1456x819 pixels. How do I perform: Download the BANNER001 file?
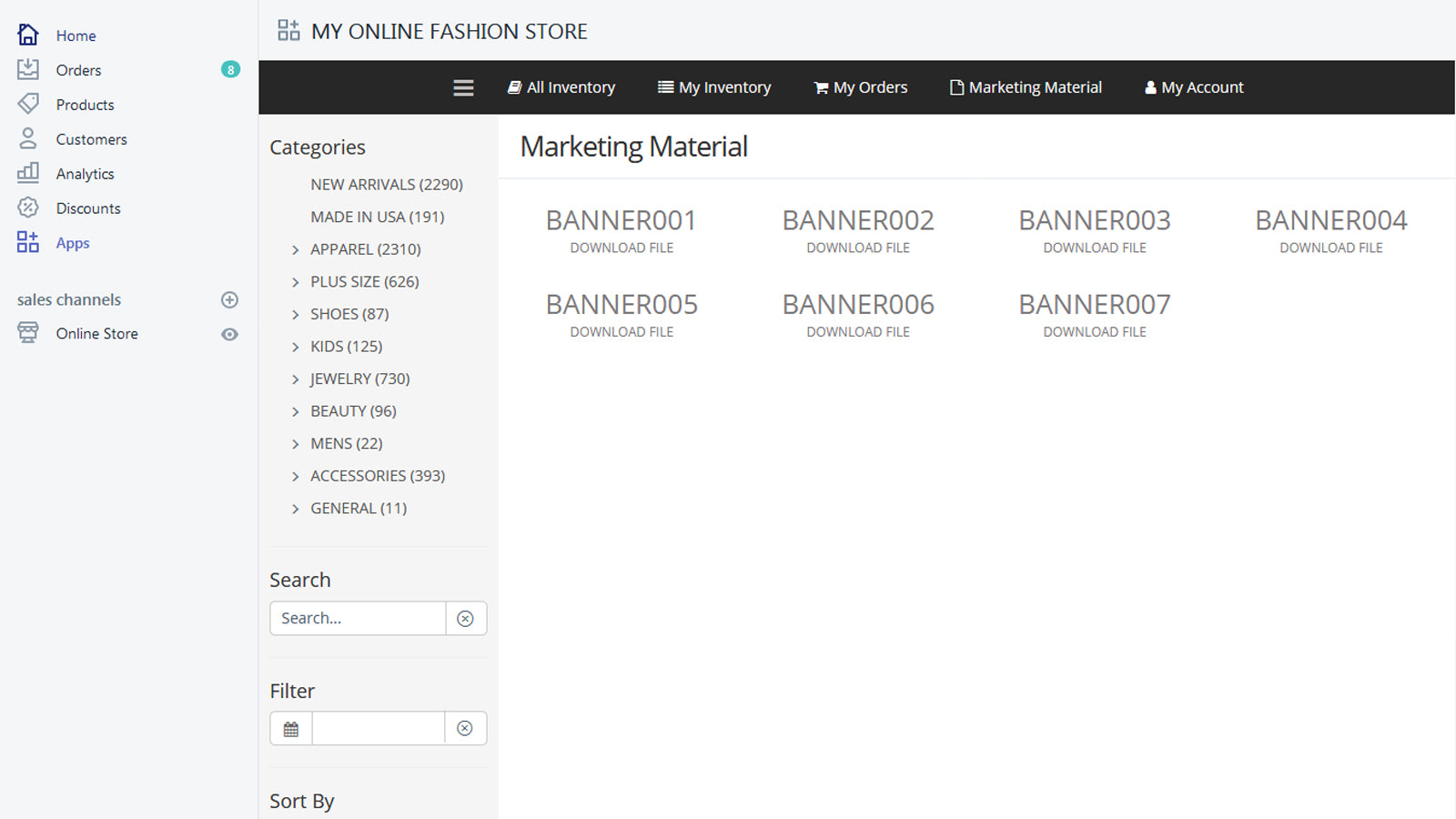622,248
